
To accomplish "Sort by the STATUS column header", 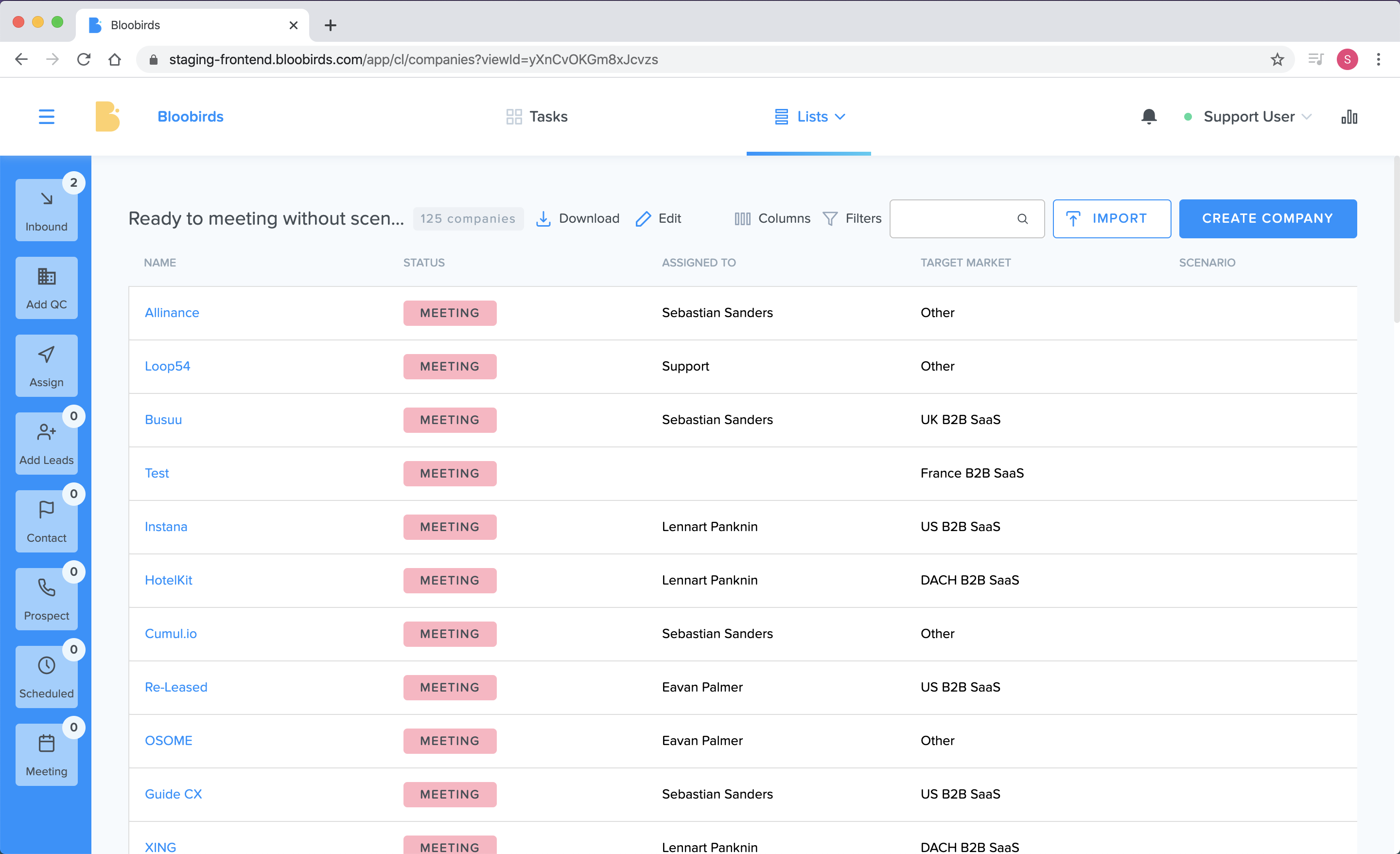I will click(424, 263).
